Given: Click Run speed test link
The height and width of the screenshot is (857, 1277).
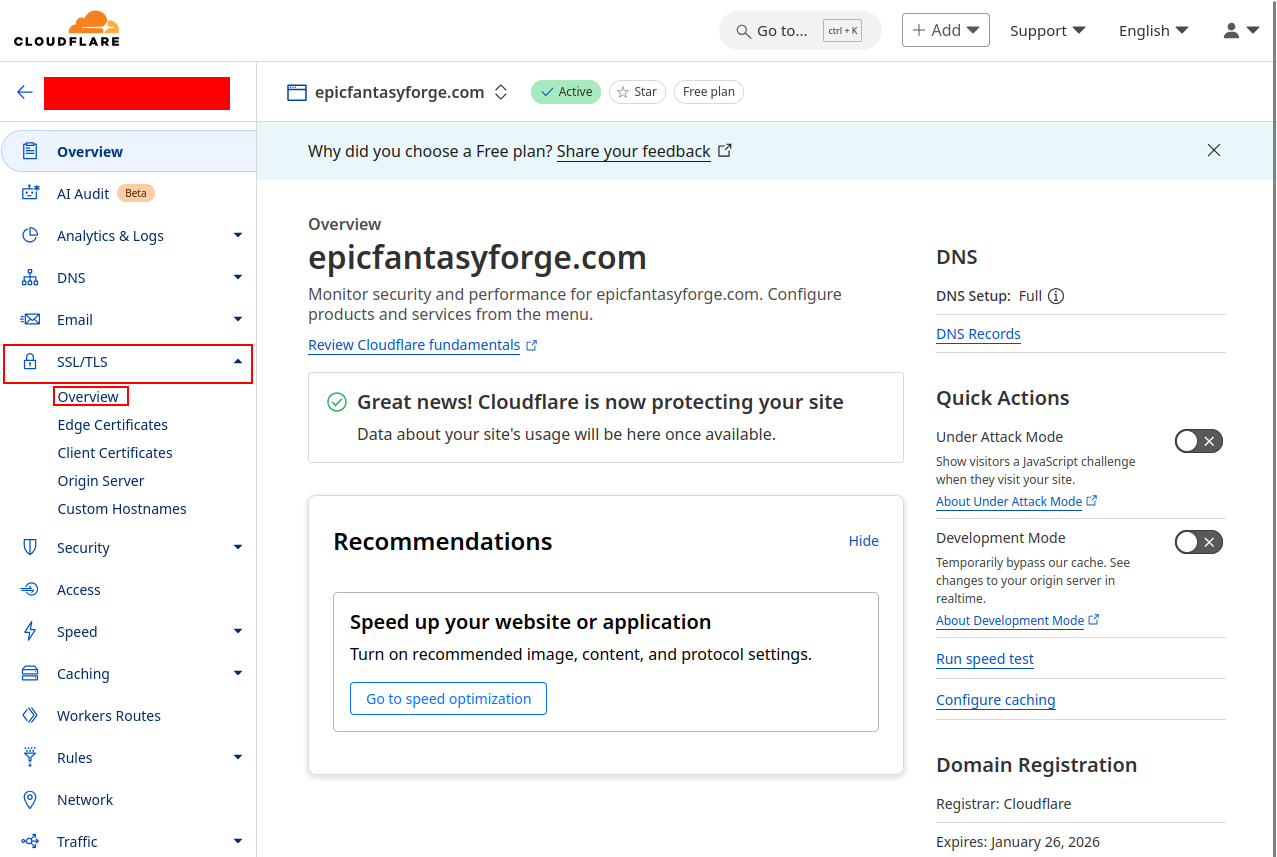Looking at the screenshot, I should tap(985, 659).
